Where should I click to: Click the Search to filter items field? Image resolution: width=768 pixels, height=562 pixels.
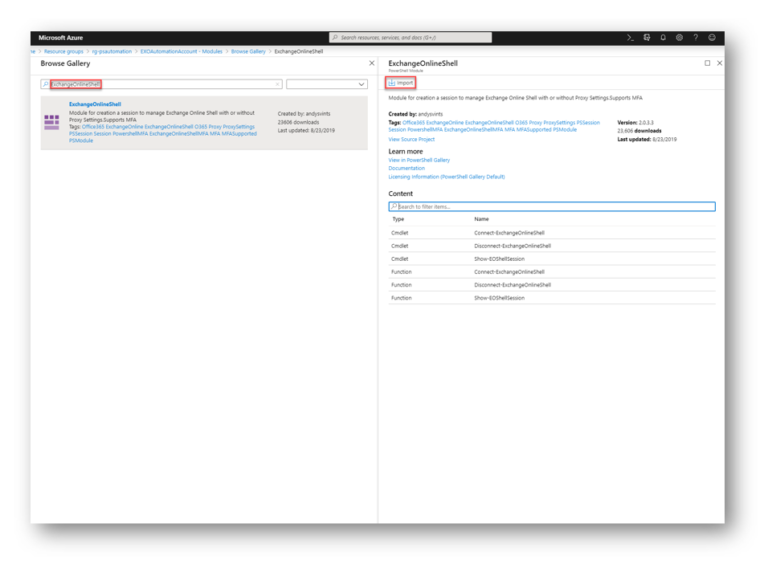(552, 207)
